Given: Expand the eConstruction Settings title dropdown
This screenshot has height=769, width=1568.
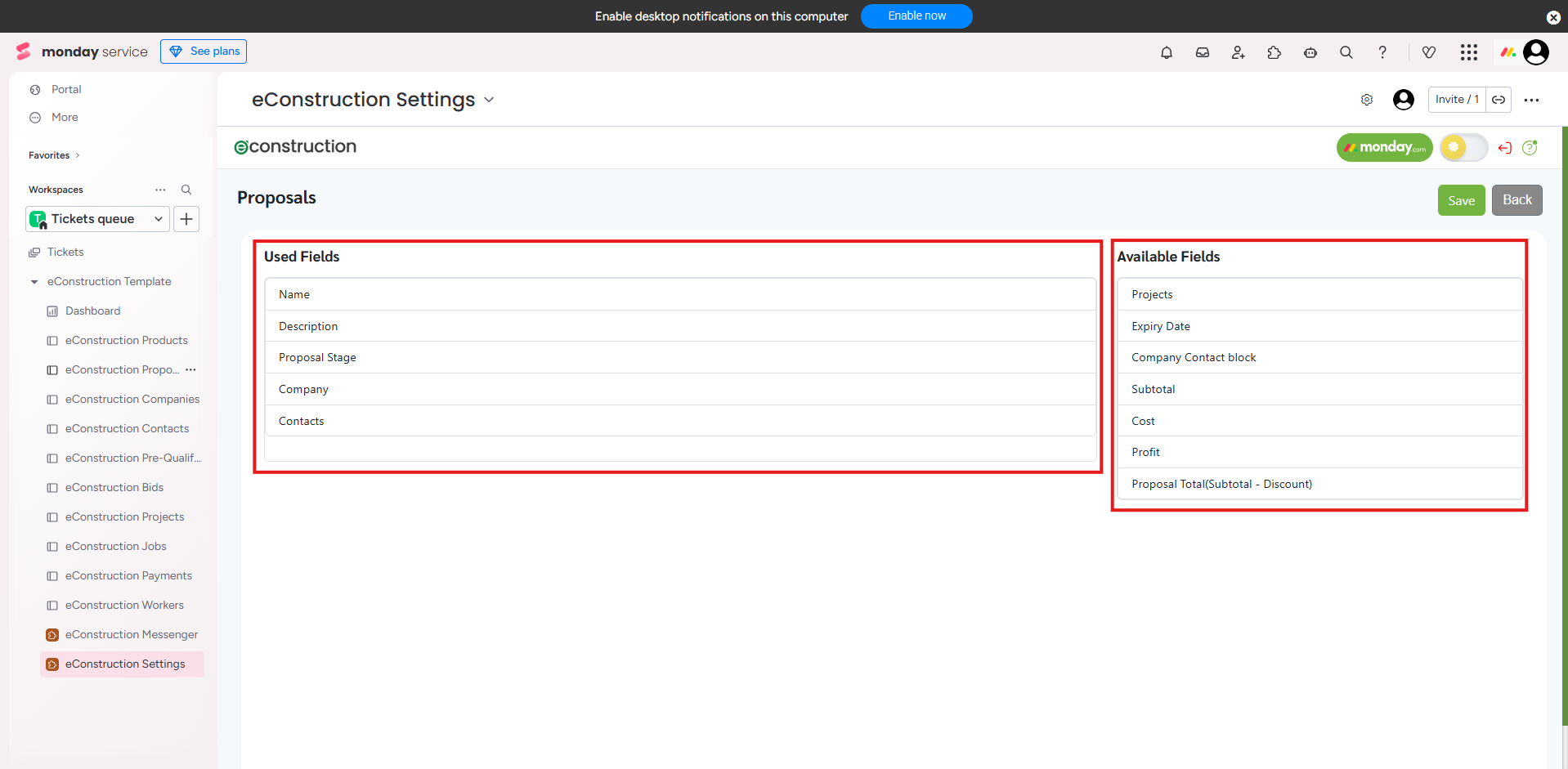Looking at the screenshot, I should (x=489, y=100).
